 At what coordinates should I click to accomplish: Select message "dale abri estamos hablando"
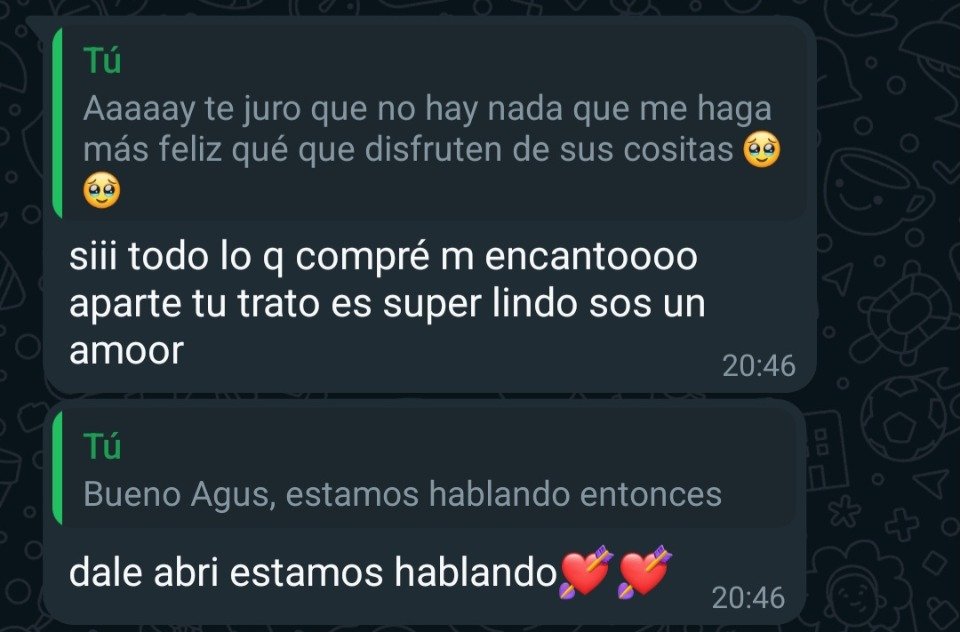[425, 513]
